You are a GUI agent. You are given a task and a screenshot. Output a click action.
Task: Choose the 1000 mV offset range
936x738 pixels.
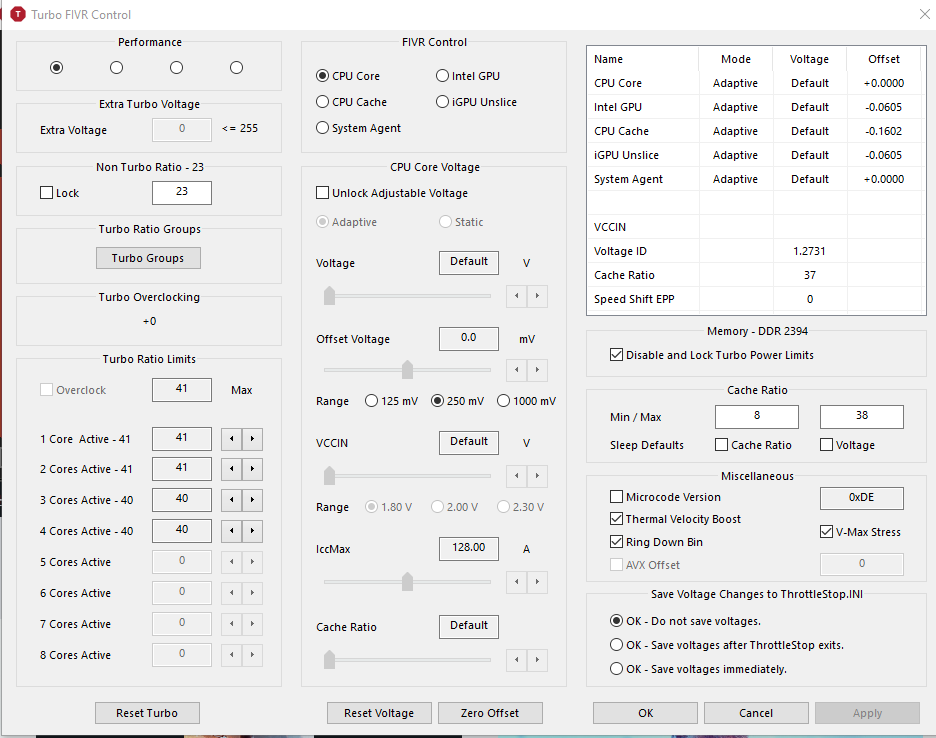pyautogui.click(x=526, y=401)
